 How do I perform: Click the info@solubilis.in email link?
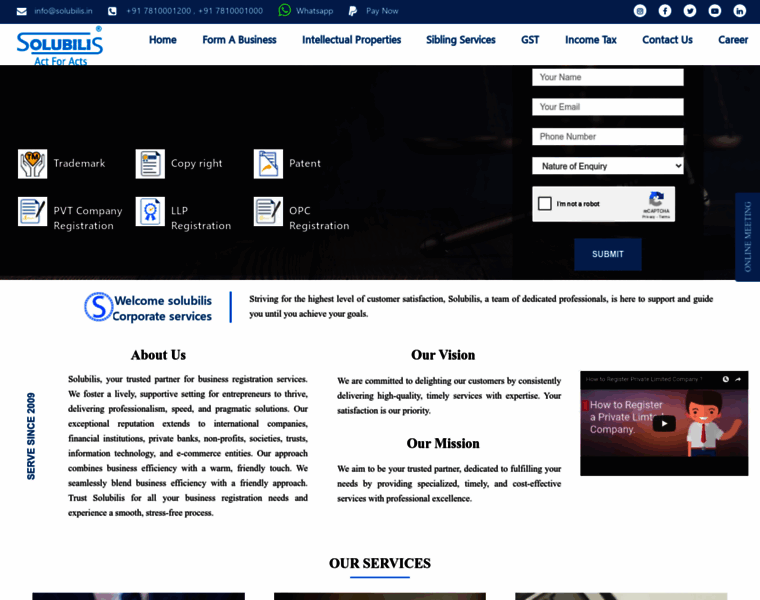tap(63, 11)
